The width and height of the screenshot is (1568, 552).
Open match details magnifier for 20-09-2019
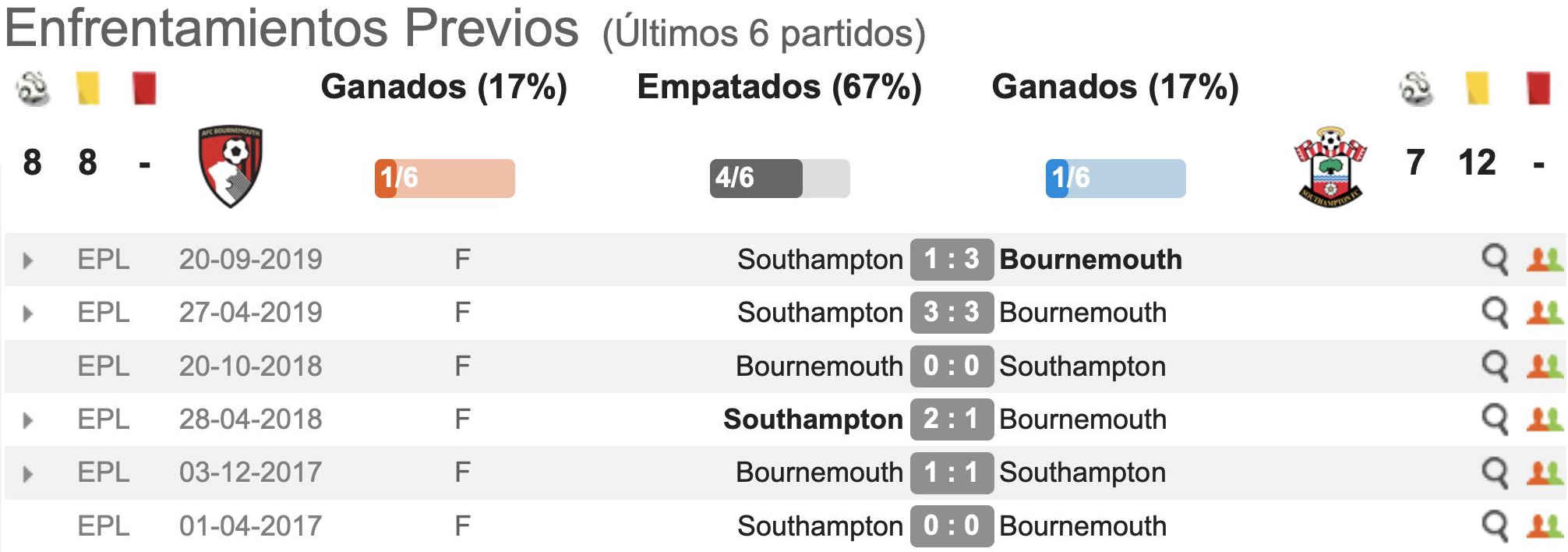pyautogui.click(x=1495, y=260)
